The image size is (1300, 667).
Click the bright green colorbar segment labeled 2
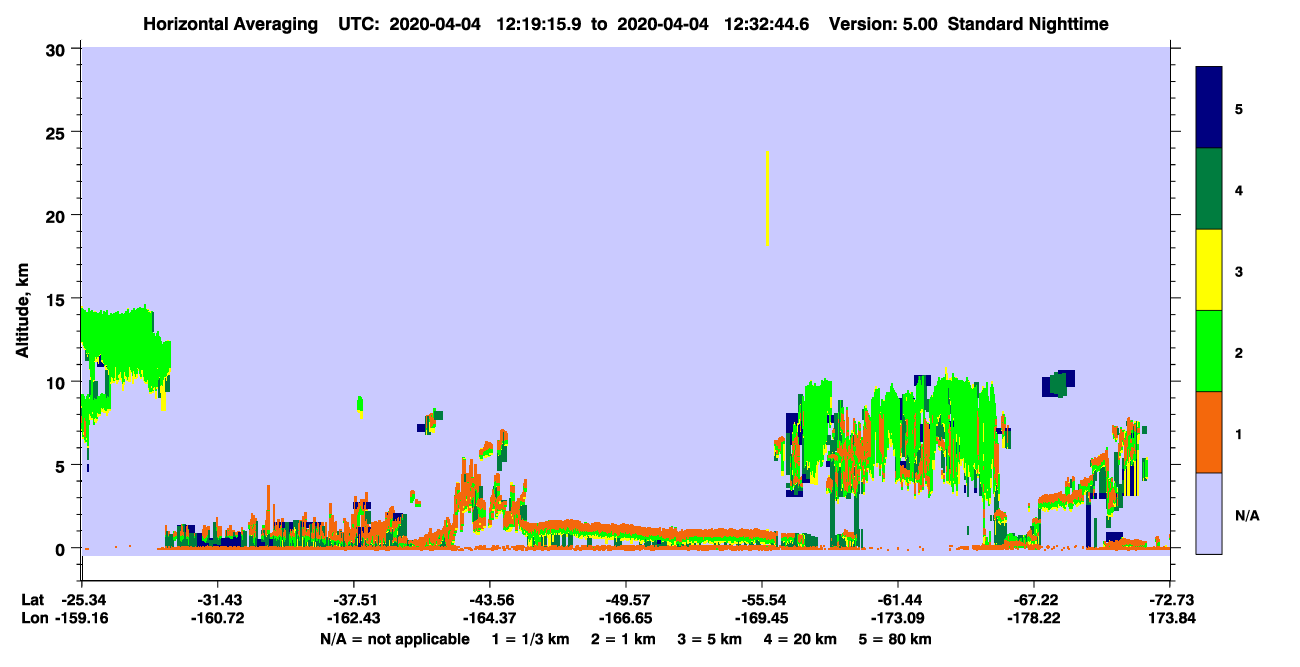click(1209, 351)
